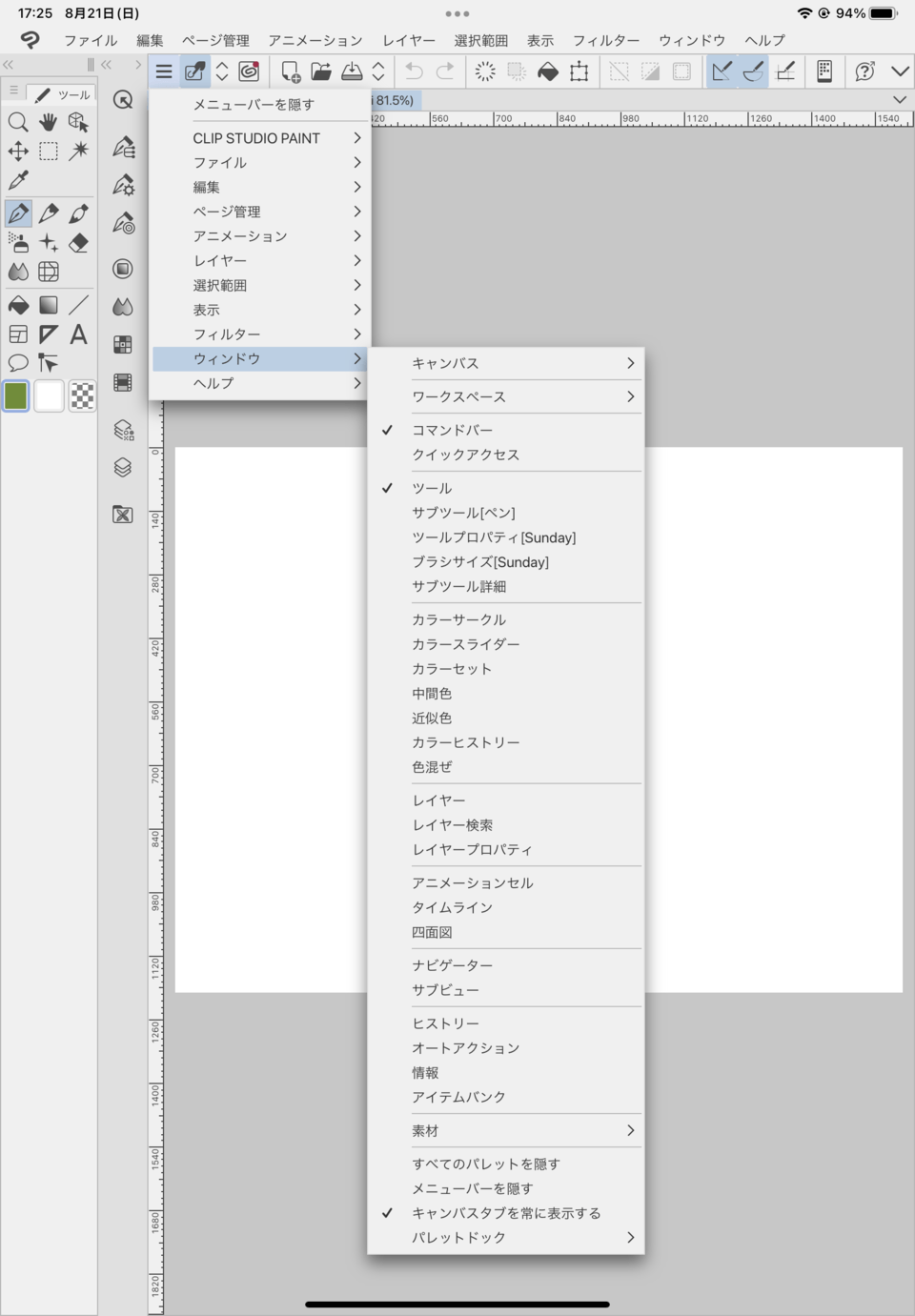The height and width of the screenshot is (1316, 915).
Task: Select the rectangular Selection area tool
Action: (49, 152)
